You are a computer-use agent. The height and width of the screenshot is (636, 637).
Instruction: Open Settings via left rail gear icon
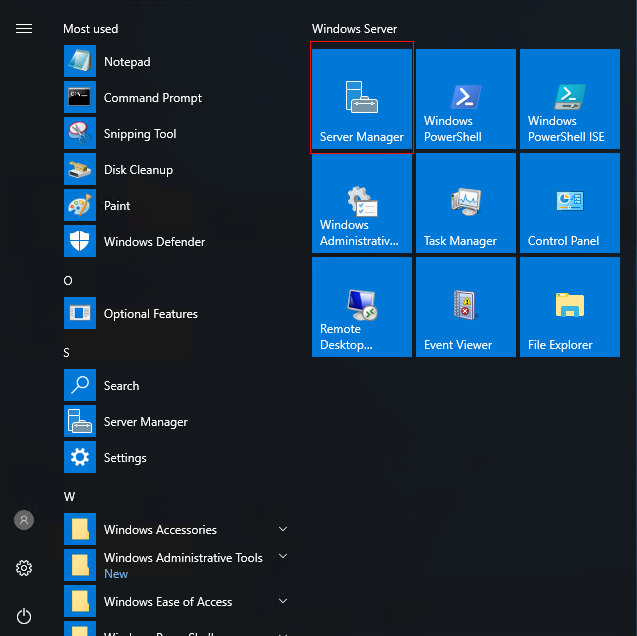click(x=24, y=568)
